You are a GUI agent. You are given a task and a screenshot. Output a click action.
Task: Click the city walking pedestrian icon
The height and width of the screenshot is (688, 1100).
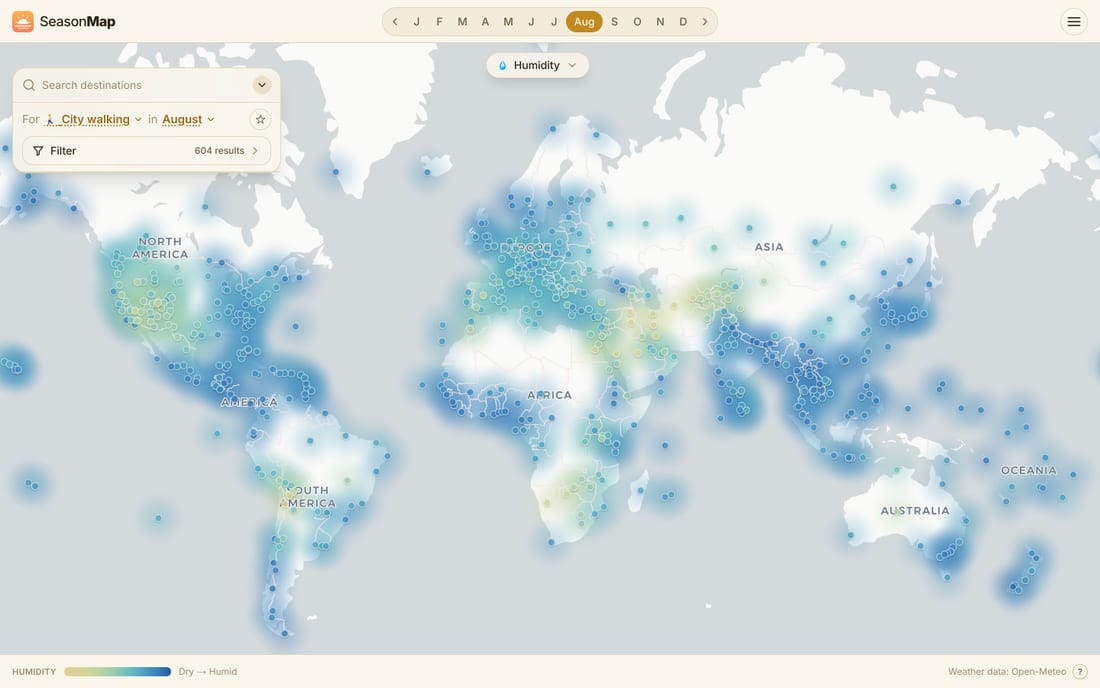(x=50, y=120)
